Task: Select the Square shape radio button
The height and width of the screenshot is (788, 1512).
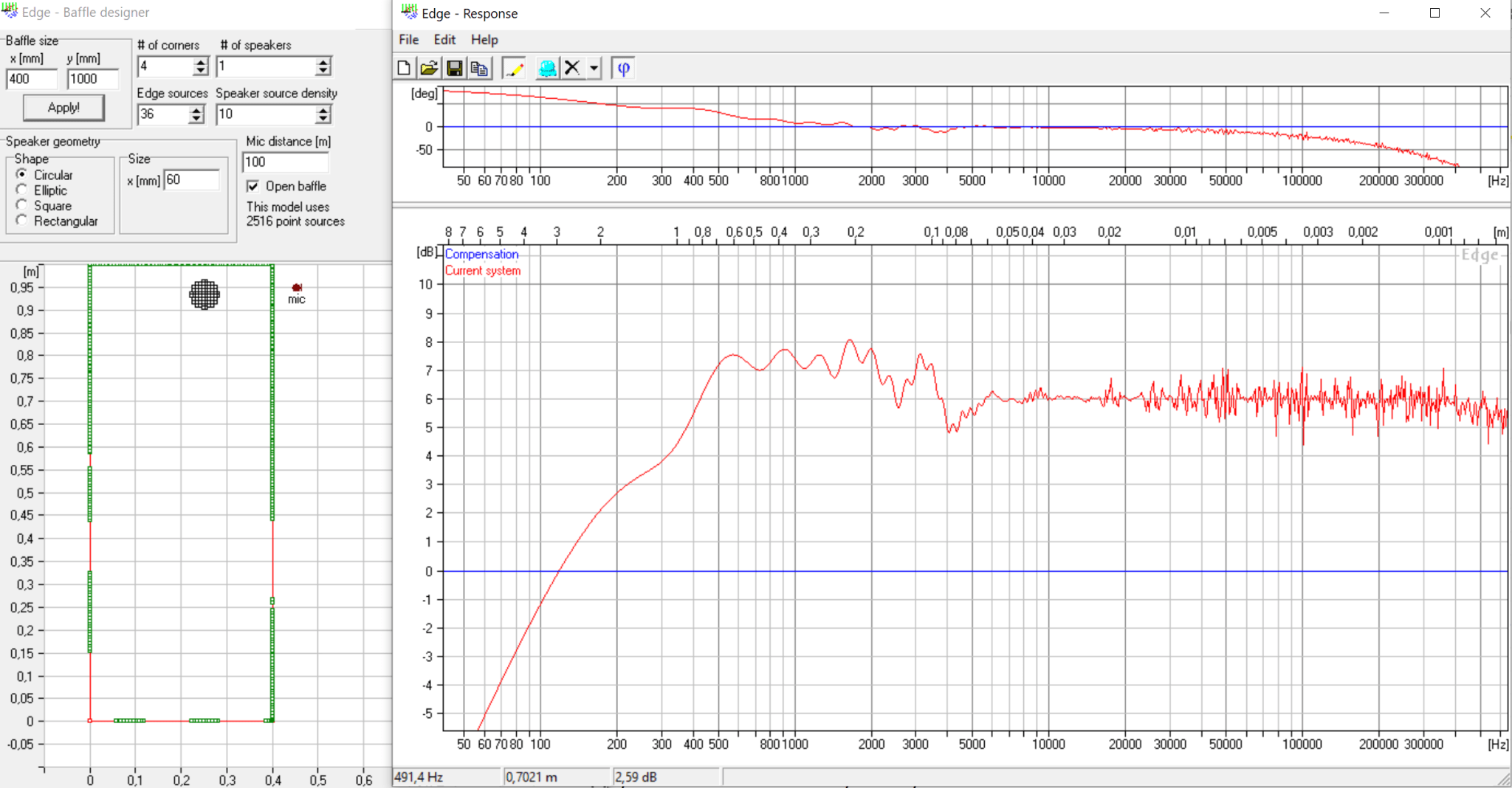Action: (x=21, y=205)
